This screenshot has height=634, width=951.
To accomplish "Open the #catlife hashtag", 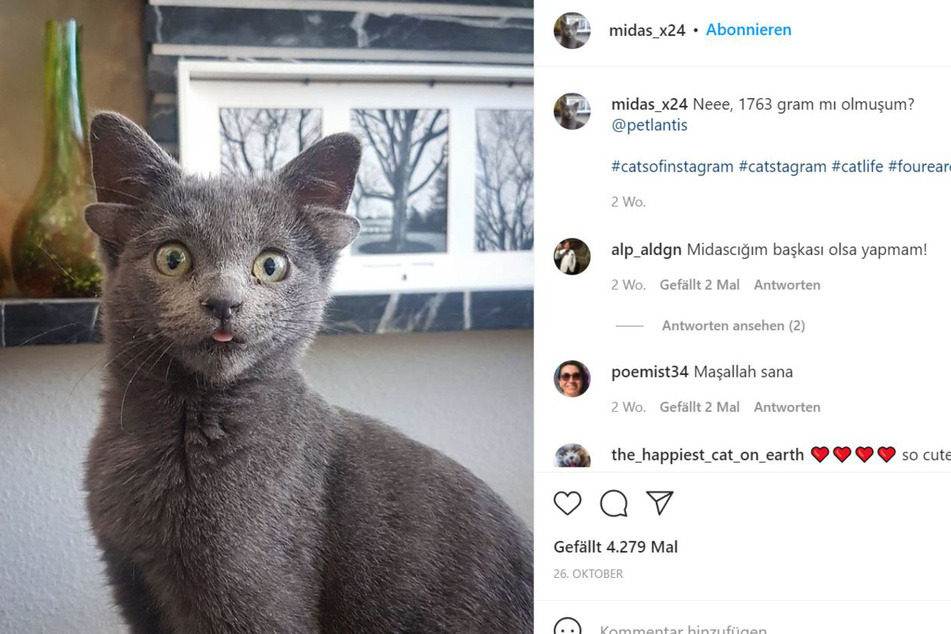I will [x=857, y=166].
